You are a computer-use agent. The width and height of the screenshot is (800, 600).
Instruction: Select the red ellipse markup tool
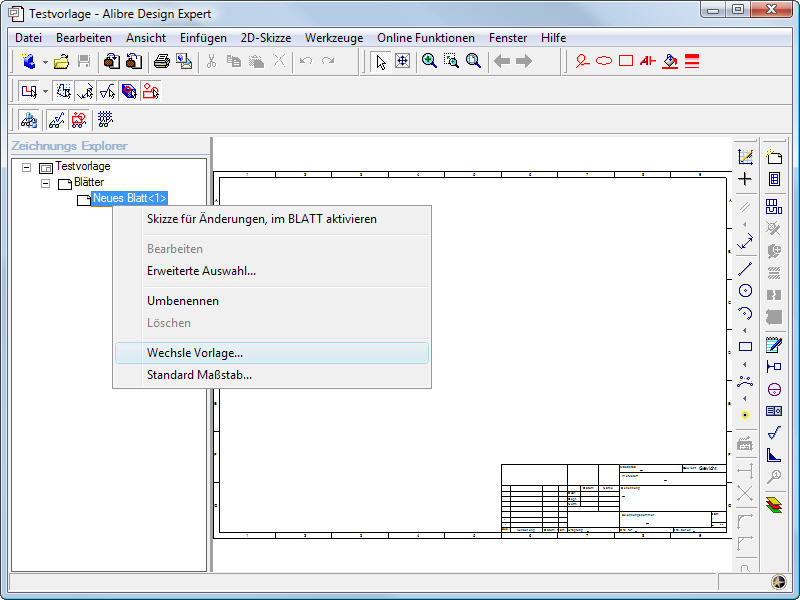pyautogui.click(x=604, y=61)
